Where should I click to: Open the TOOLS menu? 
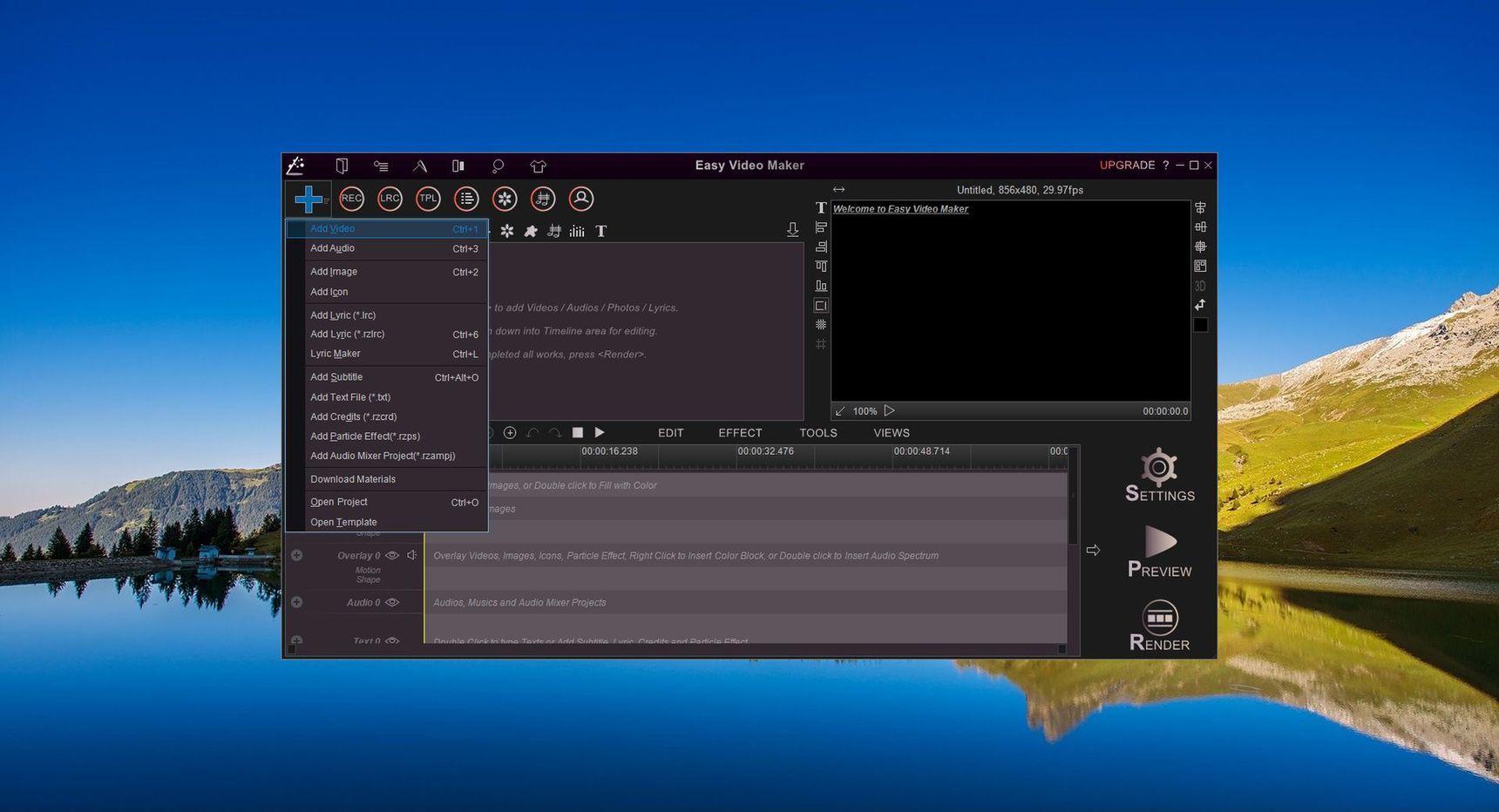[x=818, y=433]
